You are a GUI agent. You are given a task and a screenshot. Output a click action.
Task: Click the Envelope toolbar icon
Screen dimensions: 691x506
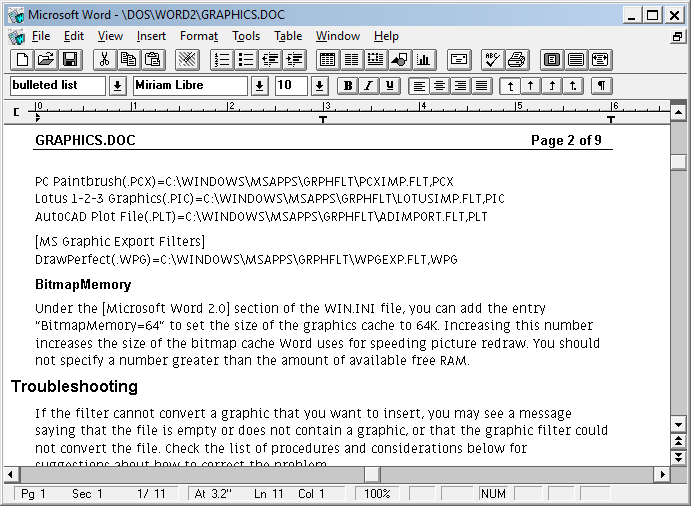click(x=459, y=60)
